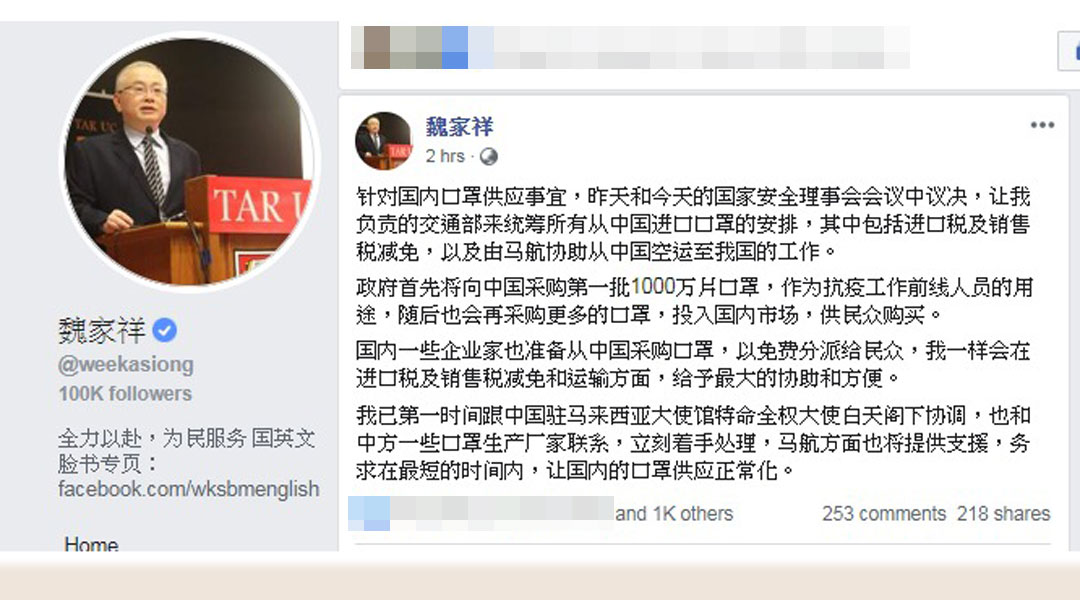The height and width of the screenshot is (600, 1080).
Task: Follow the facebook.com/wksbmenglish link
Action: point(189,489)
